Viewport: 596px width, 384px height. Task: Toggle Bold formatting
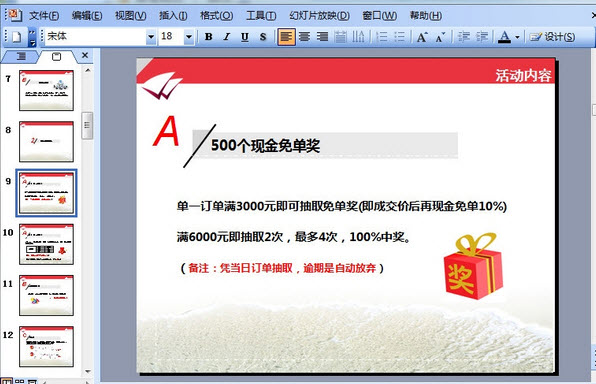(x=208, y=36)
